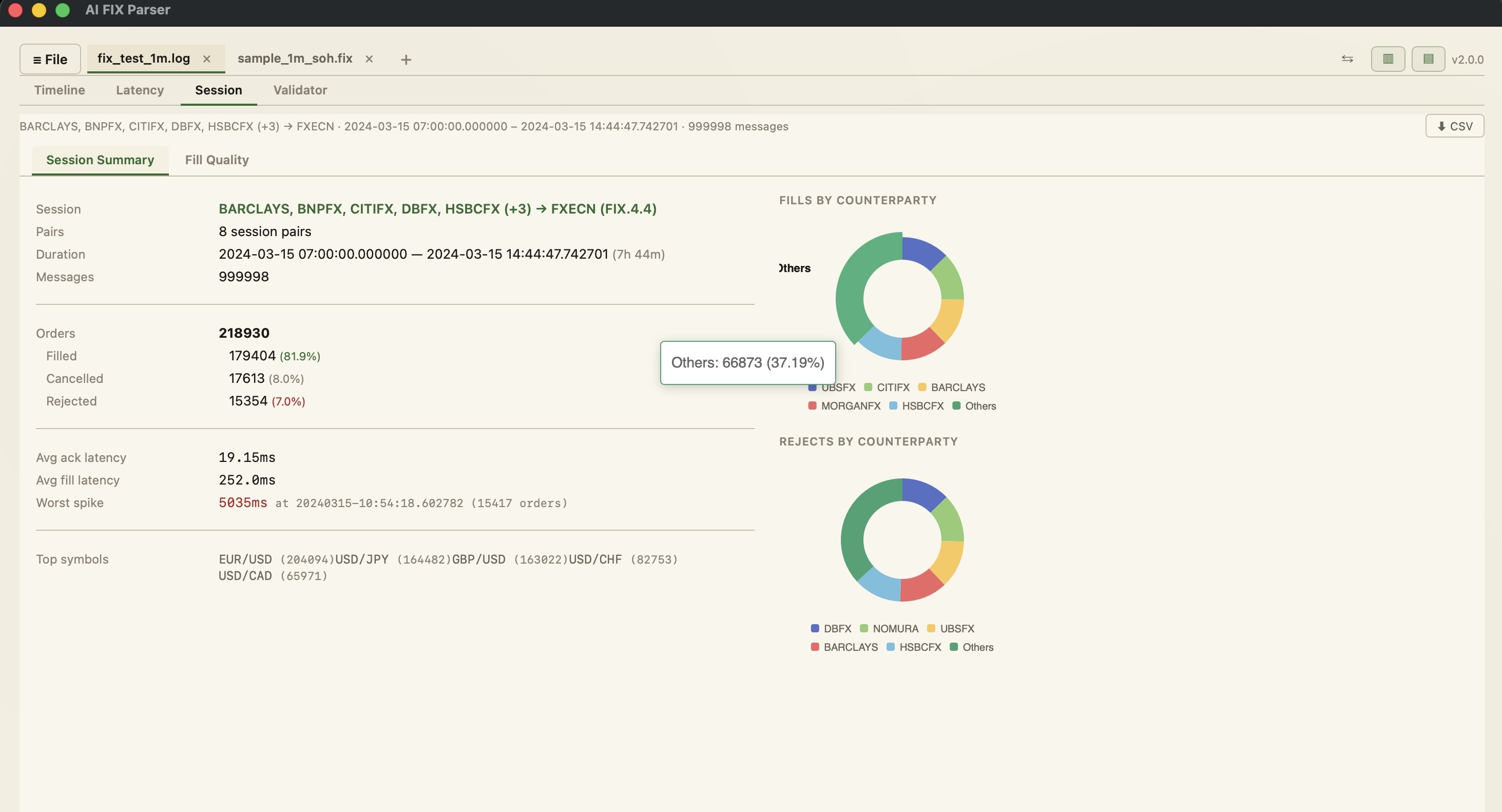
Task: Toggle the BARCLAYS legend entry under Rejects chart
Action: click(x=844, y=647)
